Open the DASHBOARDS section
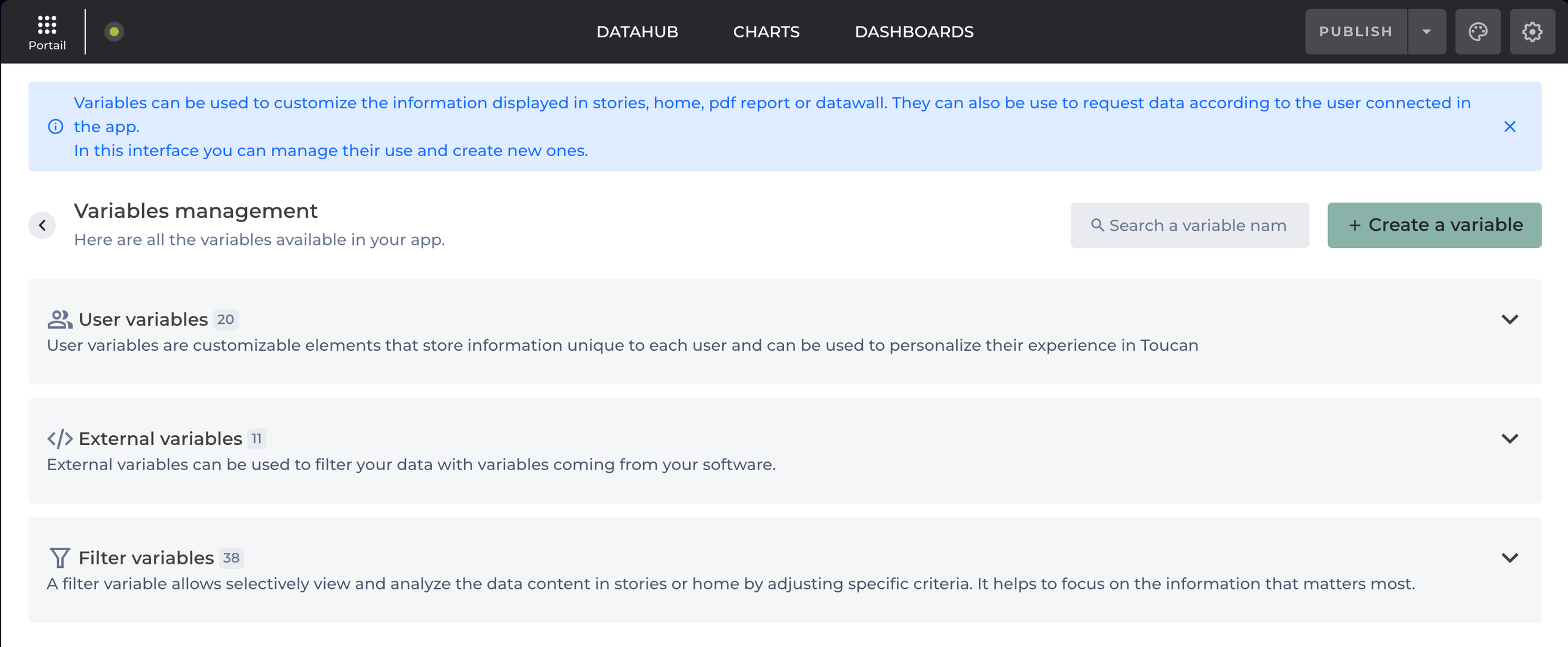Image resolution: width=1568 pixels, height=647 pixels. tap(914, 32)
